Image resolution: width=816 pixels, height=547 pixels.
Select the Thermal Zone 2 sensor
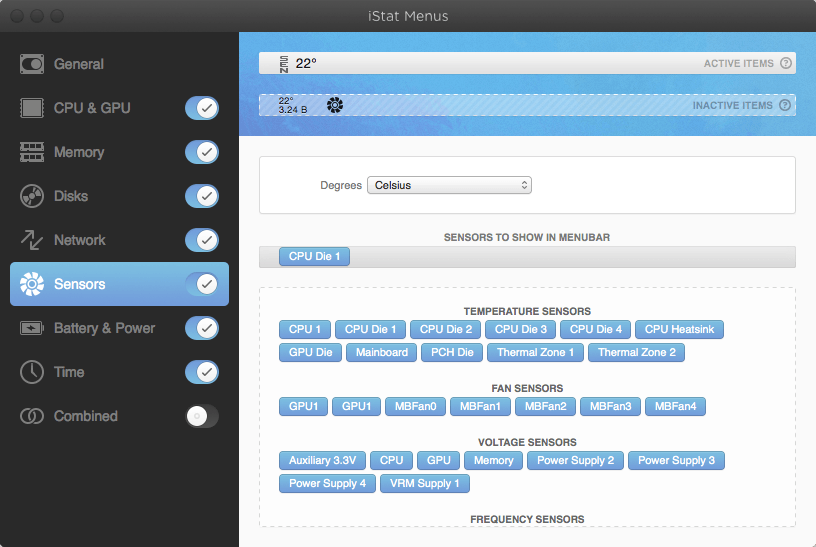[636, 352]
